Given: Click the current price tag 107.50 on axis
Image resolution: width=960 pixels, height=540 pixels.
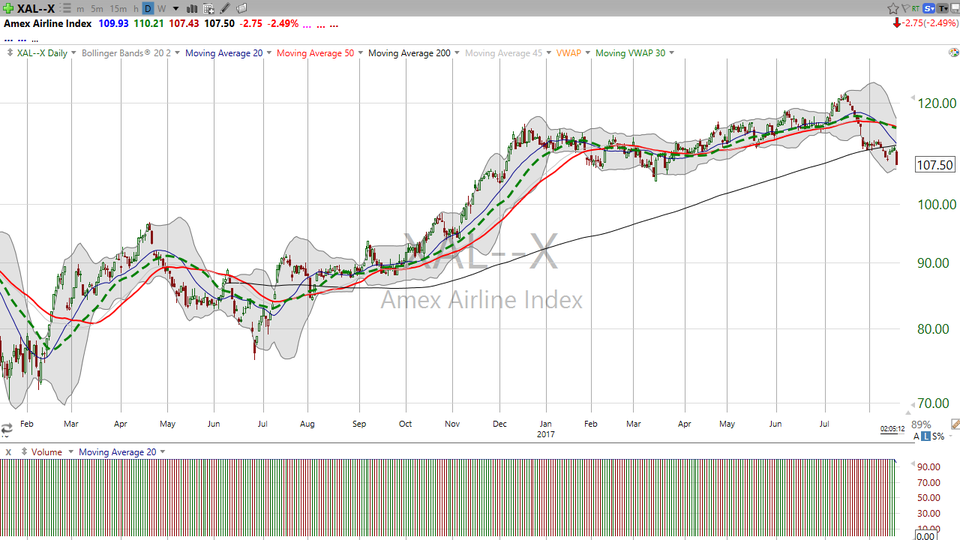Looking at the screenshot, I should click(x=935, y=165).
